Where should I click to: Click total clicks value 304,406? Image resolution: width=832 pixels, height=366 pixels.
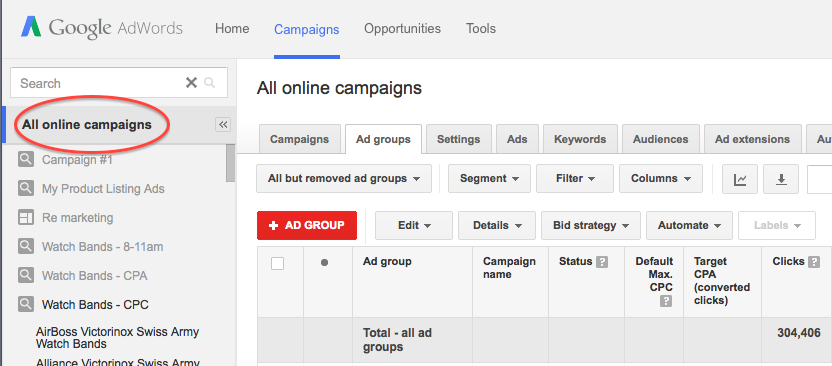click(799, 333)
